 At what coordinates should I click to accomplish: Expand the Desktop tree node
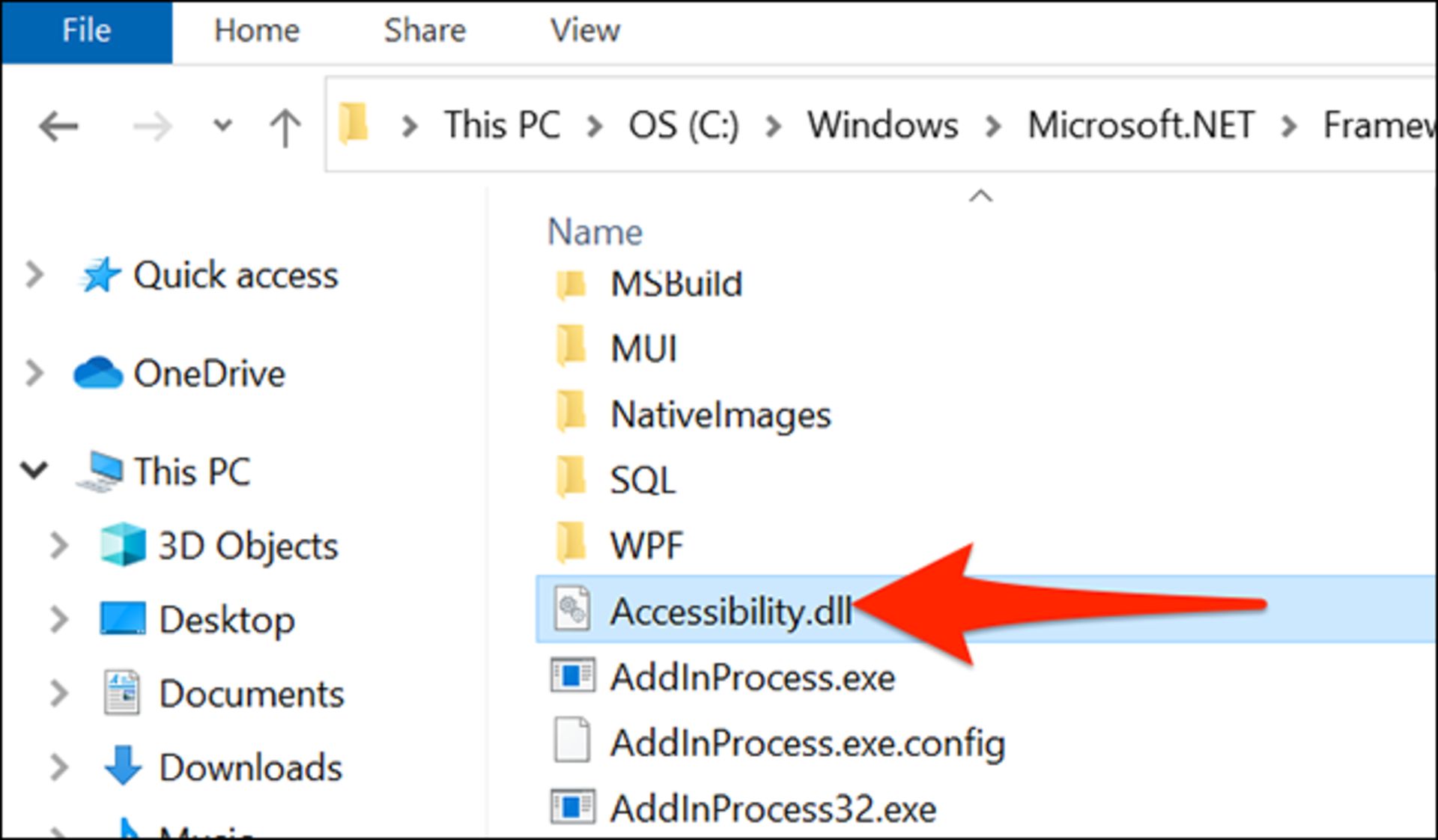pos(58,619)
